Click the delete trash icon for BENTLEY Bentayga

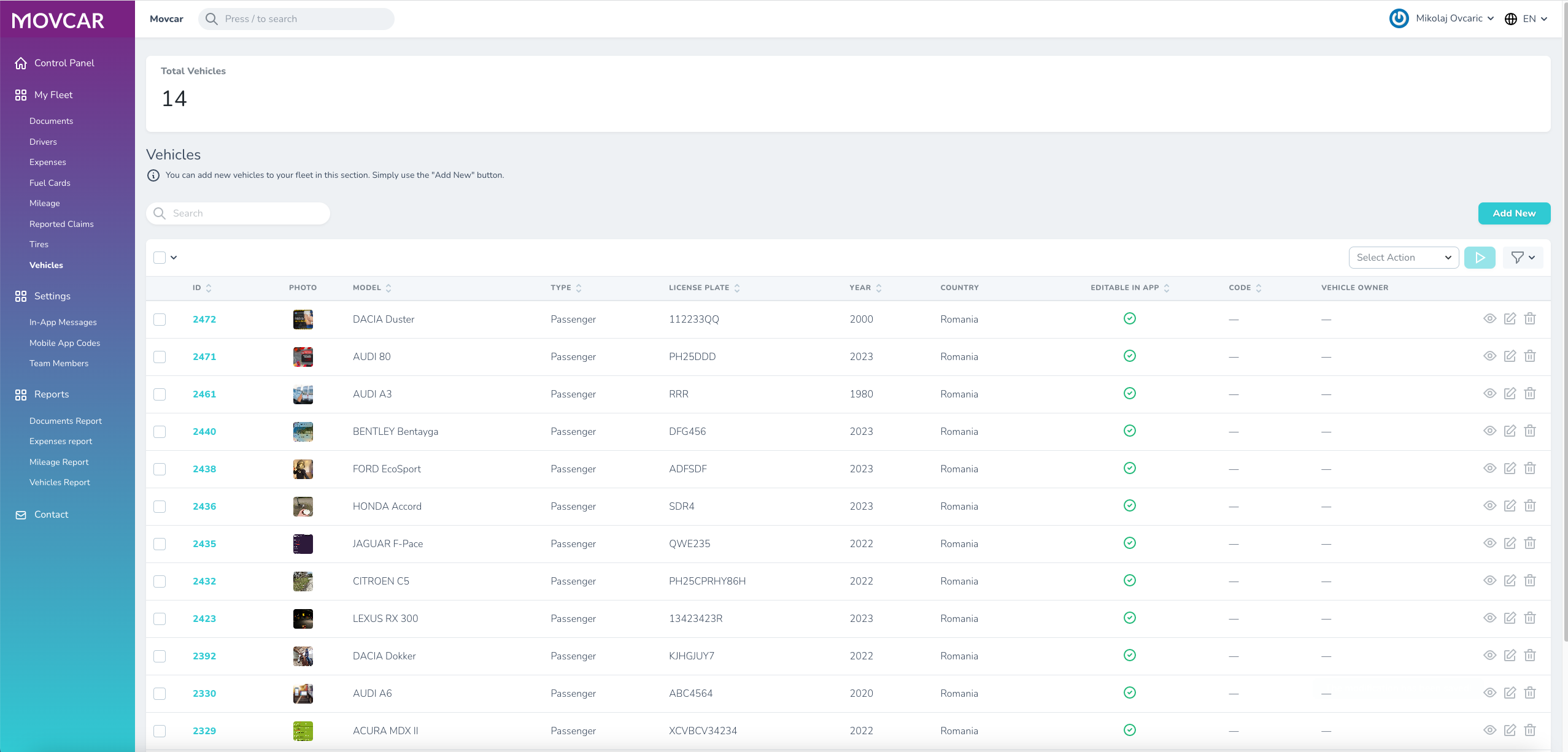pyautogui.click(x=1530, y=431)
